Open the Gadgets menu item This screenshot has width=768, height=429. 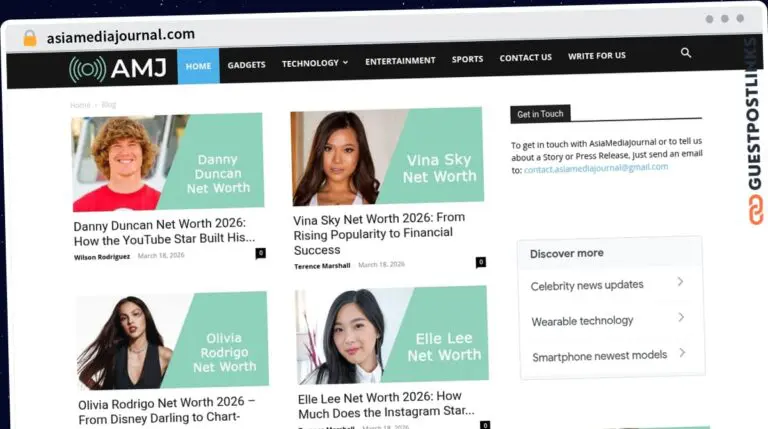[246, 64]
